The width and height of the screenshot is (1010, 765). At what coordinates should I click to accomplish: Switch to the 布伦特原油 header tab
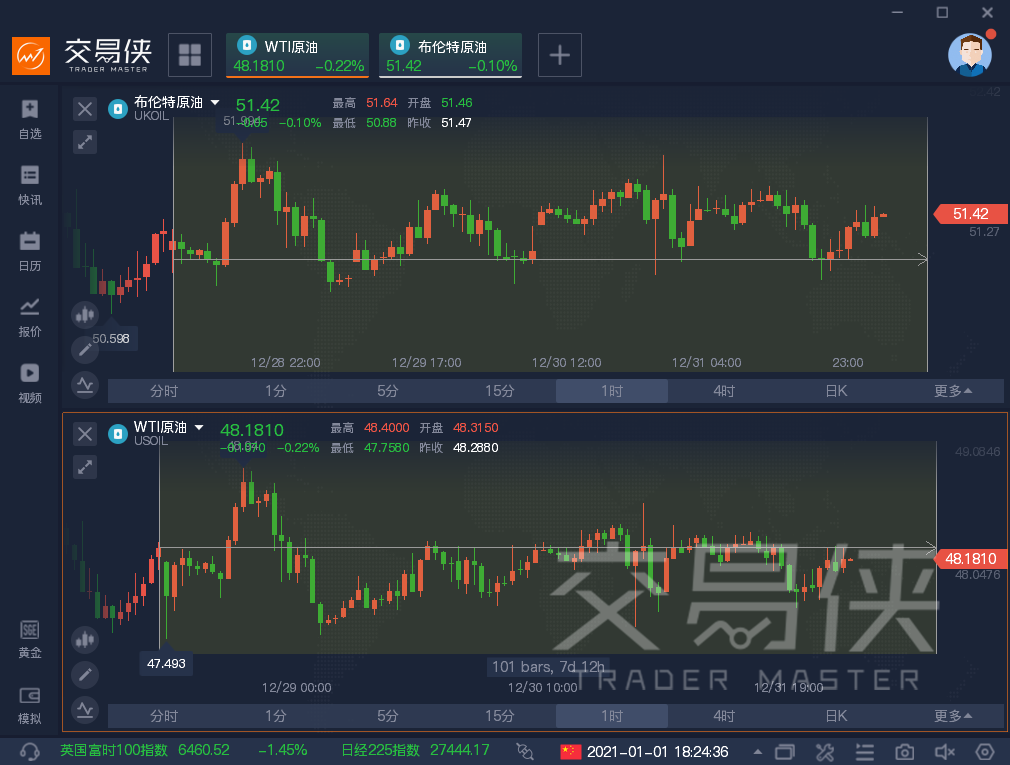(x=450, y=55)
